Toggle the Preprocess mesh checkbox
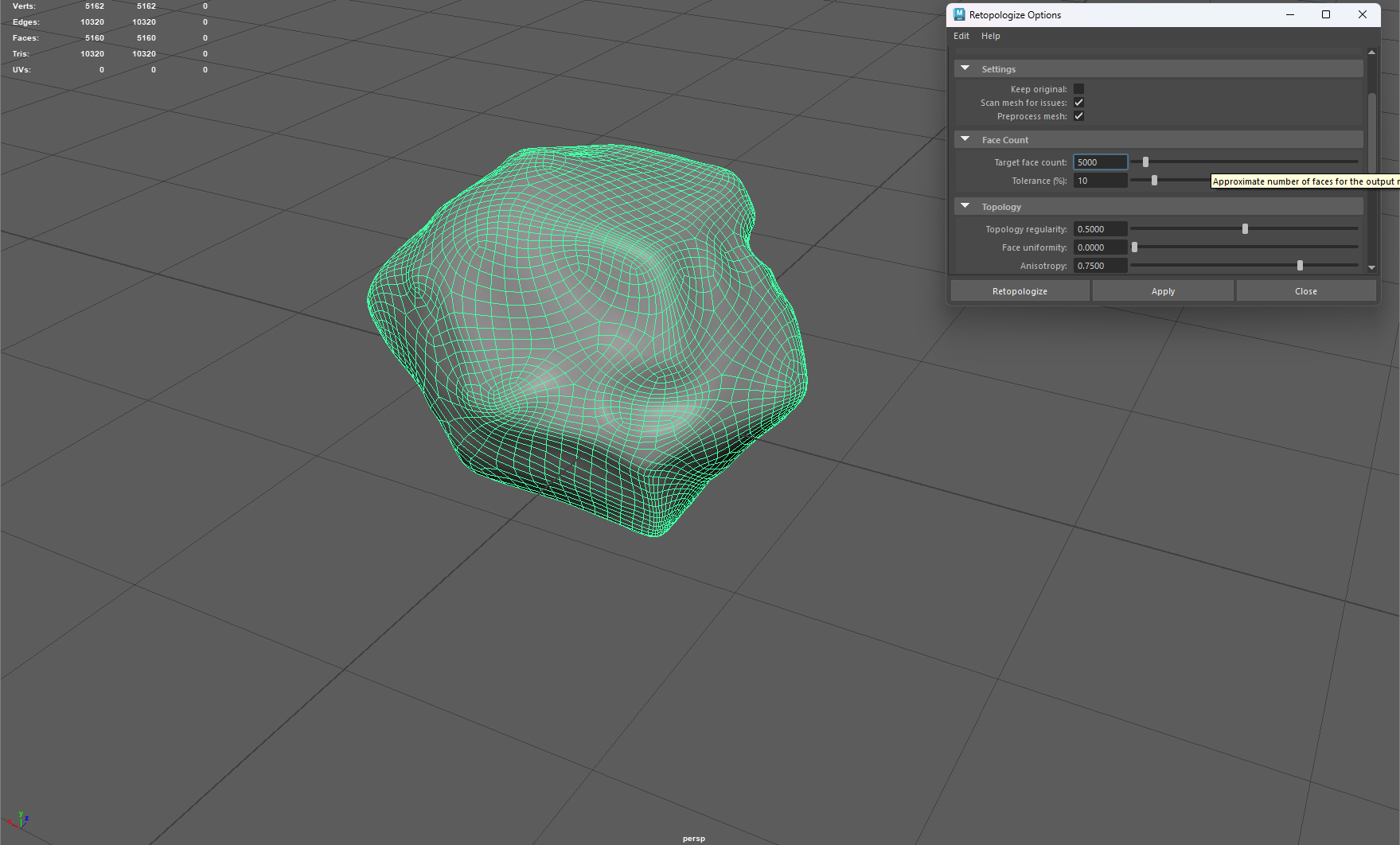This screenshot has height=845, width=1400. (x=1078, y=116)
